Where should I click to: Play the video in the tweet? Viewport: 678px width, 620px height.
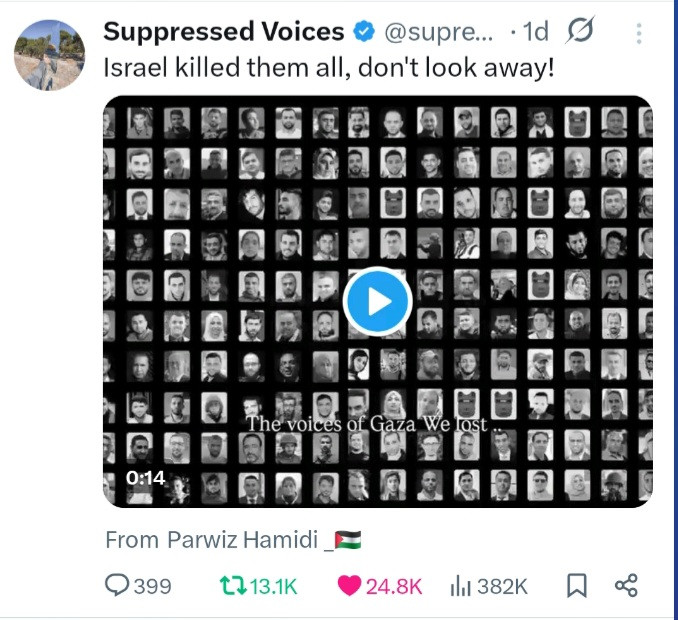(x=377, y=300)
